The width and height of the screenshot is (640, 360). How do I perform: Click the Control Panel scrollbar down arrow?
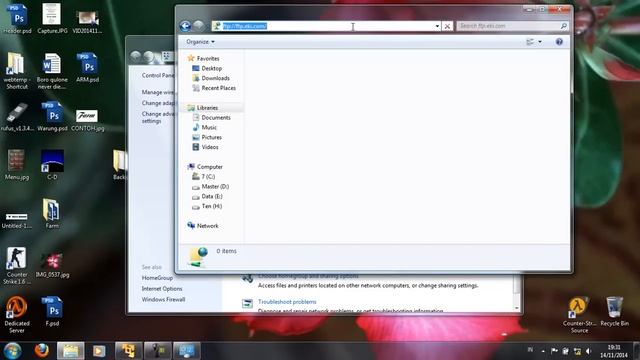pos(517,308)
